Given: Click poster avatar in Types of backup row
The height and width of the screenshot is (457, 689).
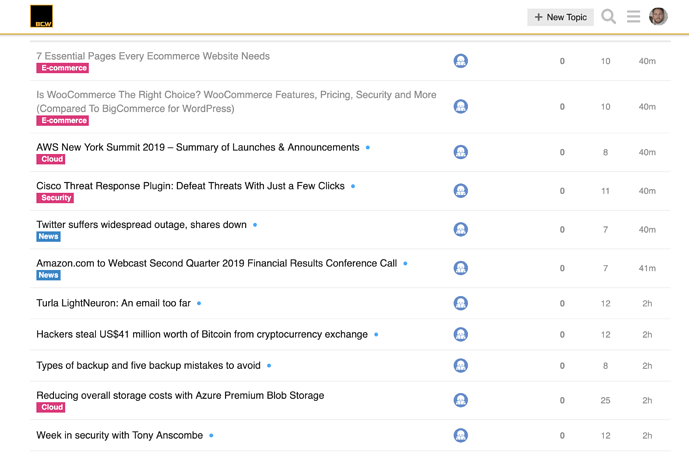Looking at the screenshot, I should [x=461, y=366].
